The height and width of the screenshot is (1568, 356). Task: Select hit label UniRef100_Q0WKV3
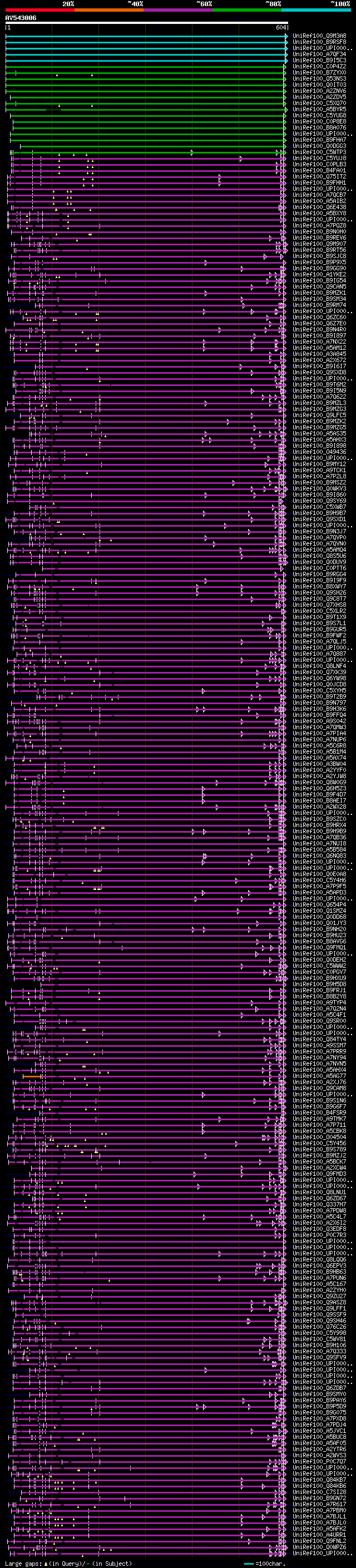coord(319,488)
